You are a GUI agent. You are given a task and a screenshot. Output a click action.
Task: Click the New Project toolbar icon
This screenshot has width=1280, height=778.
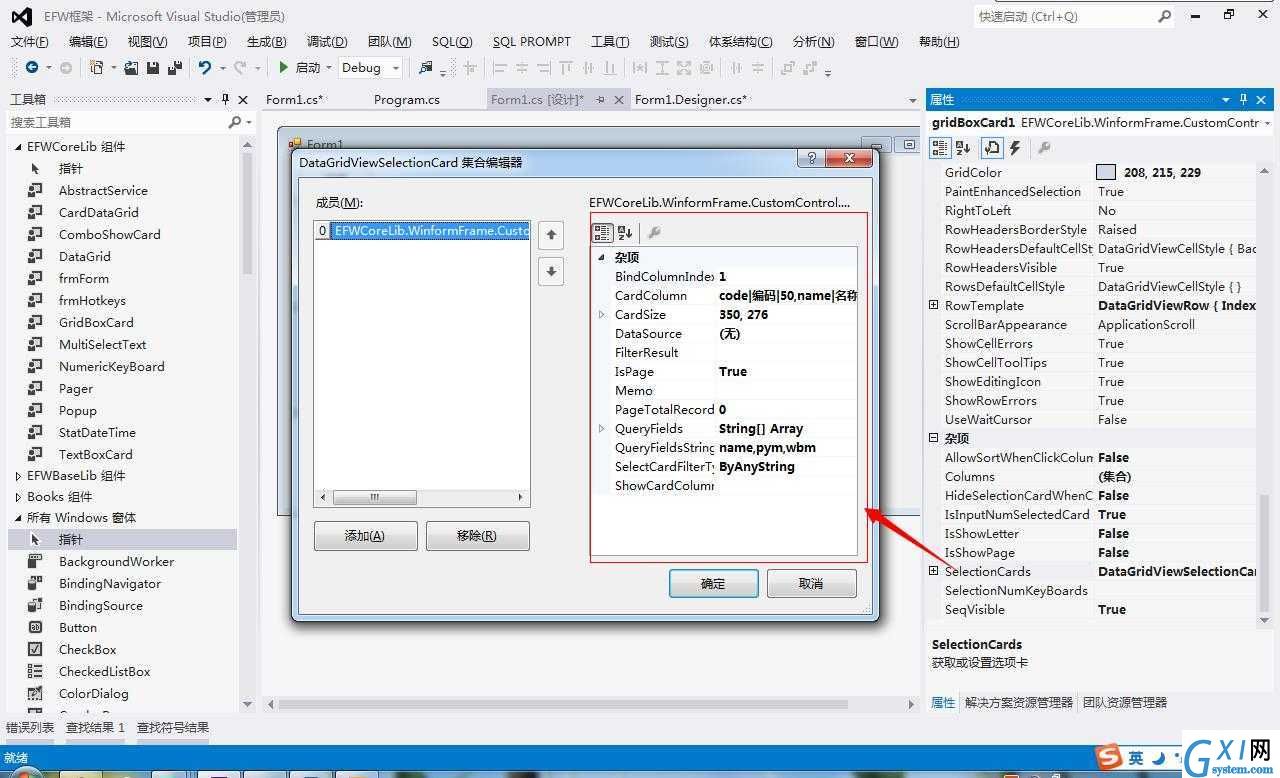[x=97, y=67]
